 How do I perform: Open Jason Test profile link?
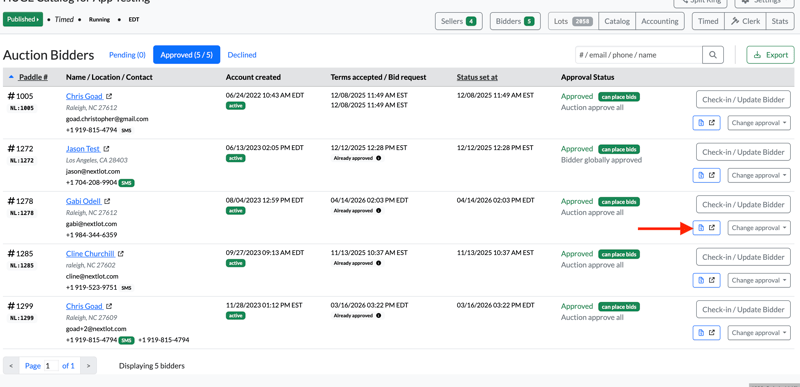pyautogui.click(x=83, y=149)
